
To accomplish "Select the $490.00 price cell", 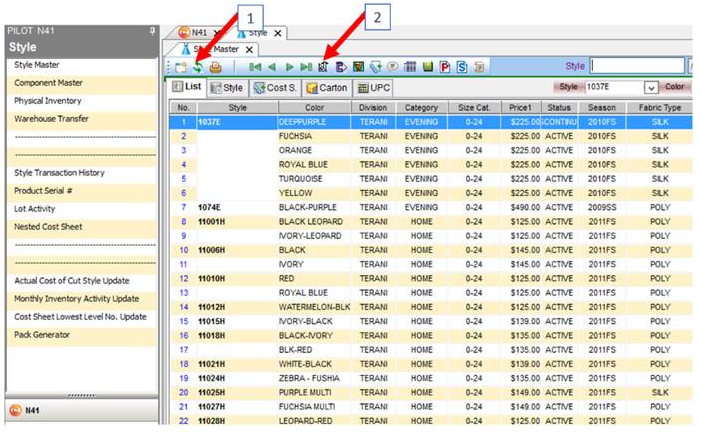I will [521, 207].
